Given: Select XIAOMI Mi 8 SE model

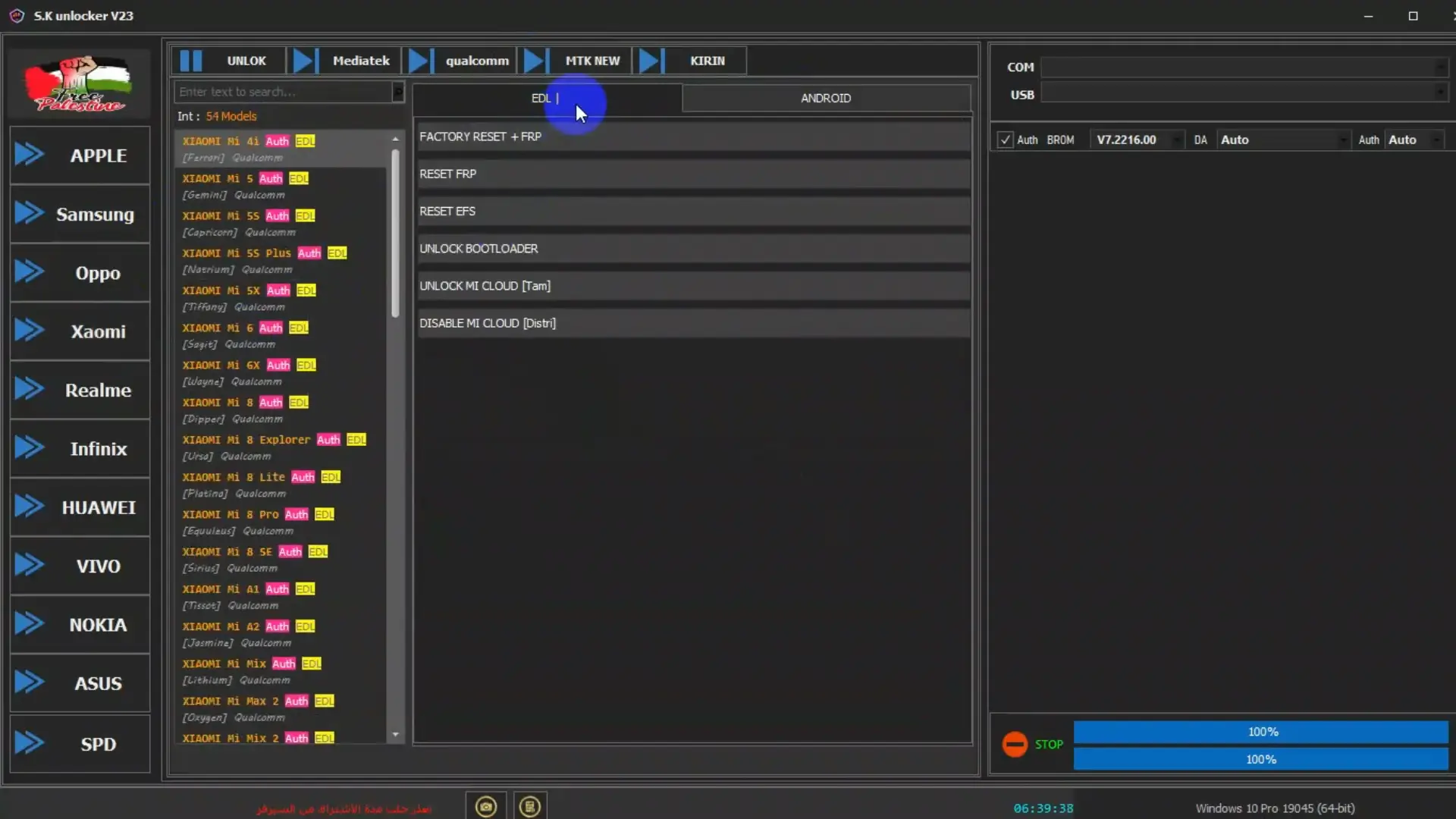Looking at the screenshot, I should (281, 560).
